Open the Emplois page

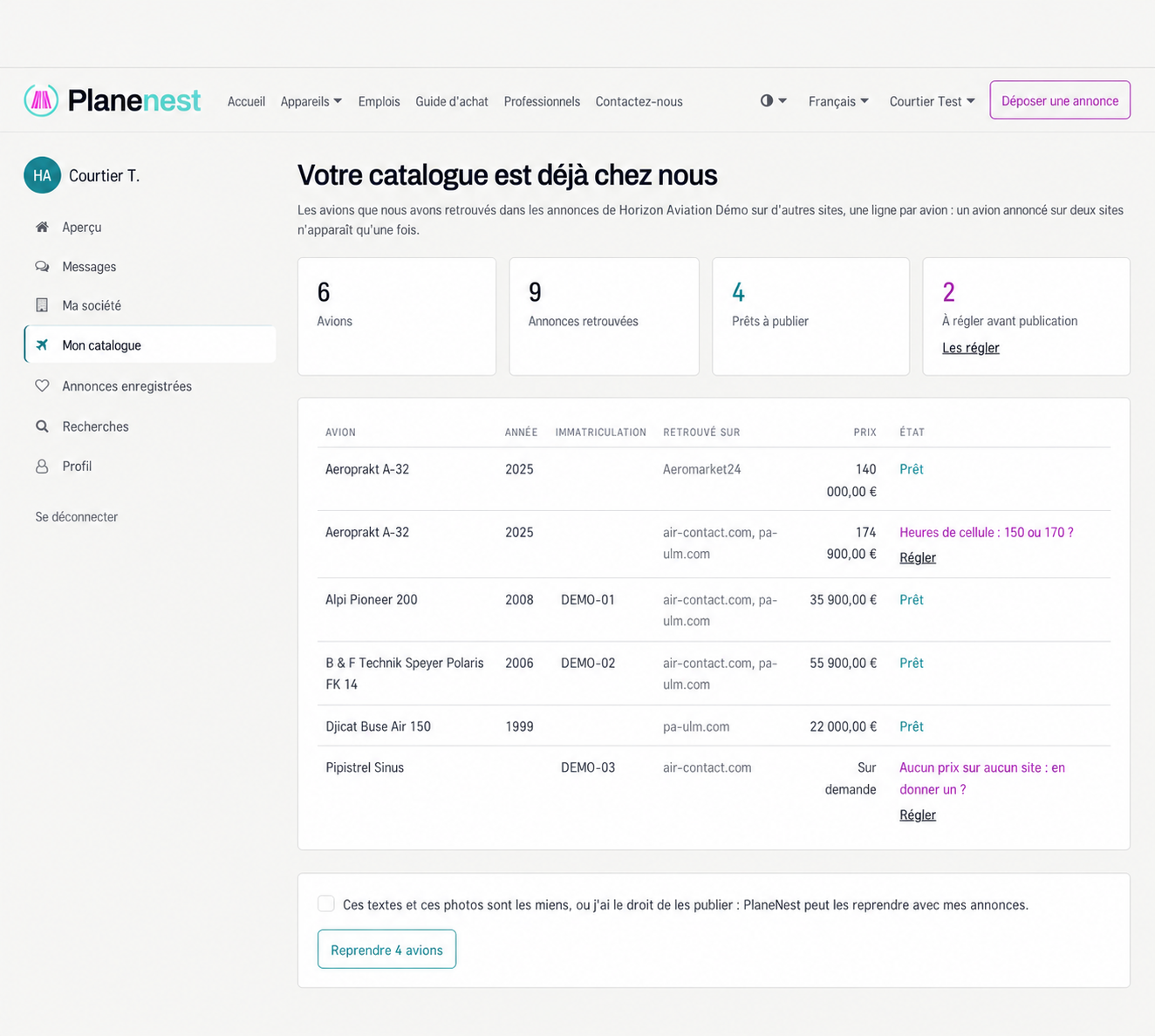point(379,101)
